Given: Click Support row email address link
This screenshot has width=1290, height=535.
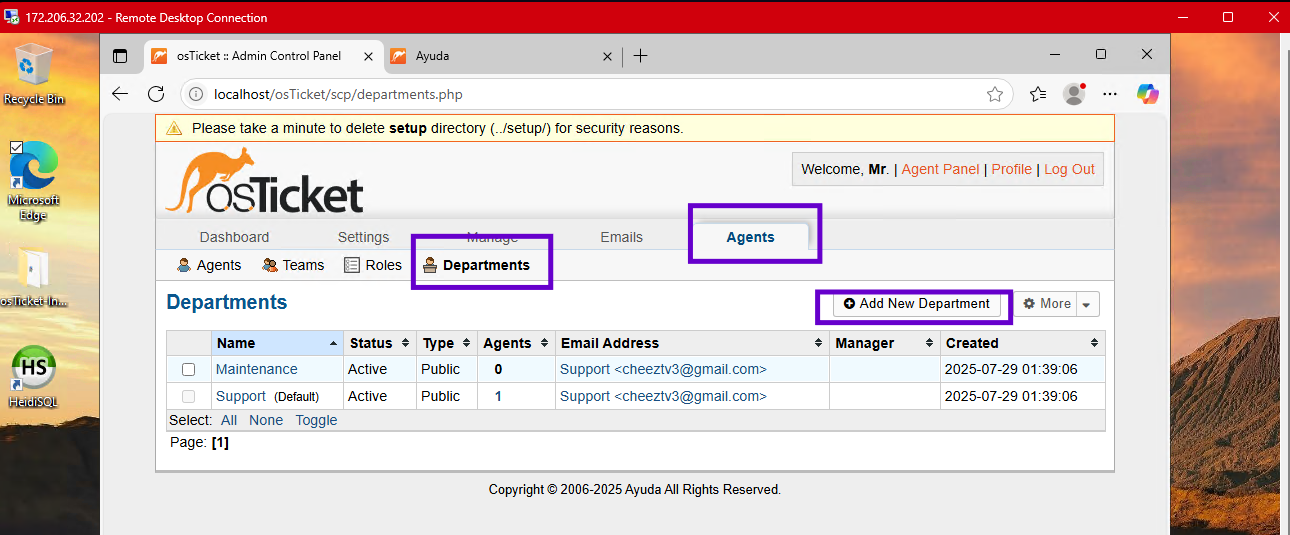Looking at the screenshot, I should [663, 396].
